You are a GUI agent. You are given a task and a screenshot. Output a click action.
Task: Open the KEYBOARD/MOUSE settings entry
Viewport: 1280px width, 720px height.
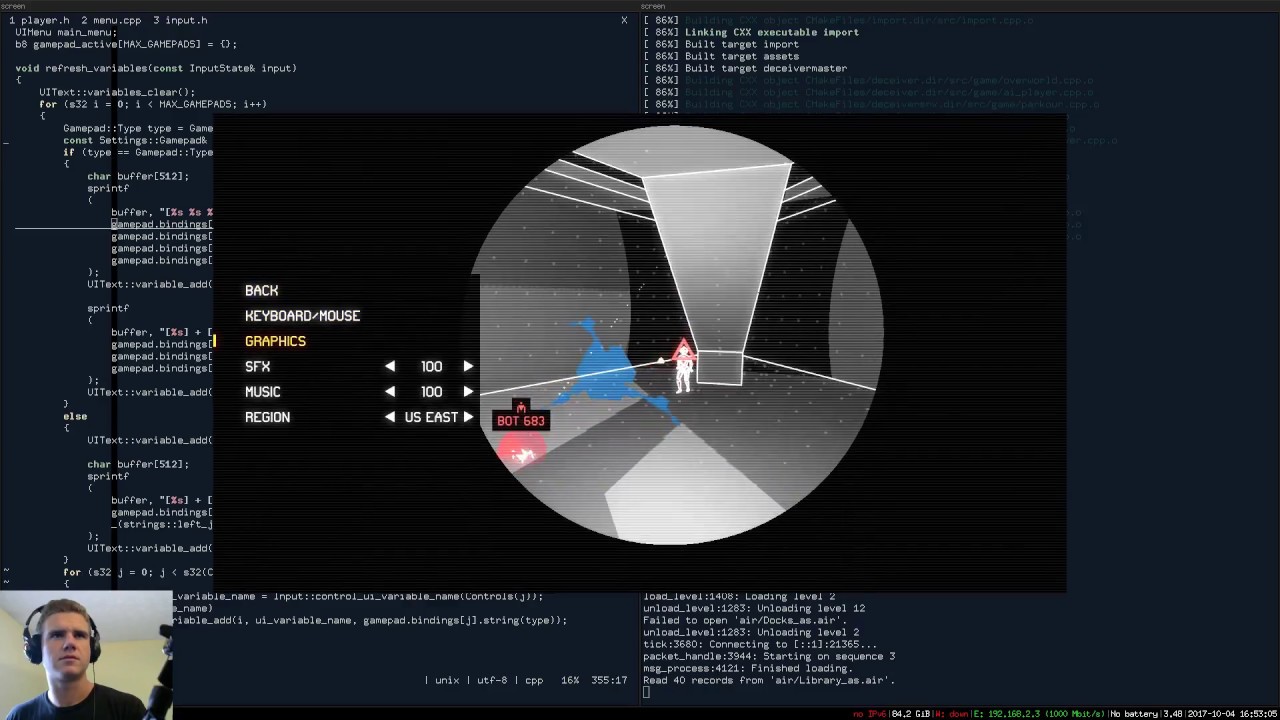pyautogui.click(x=302, y=316)
